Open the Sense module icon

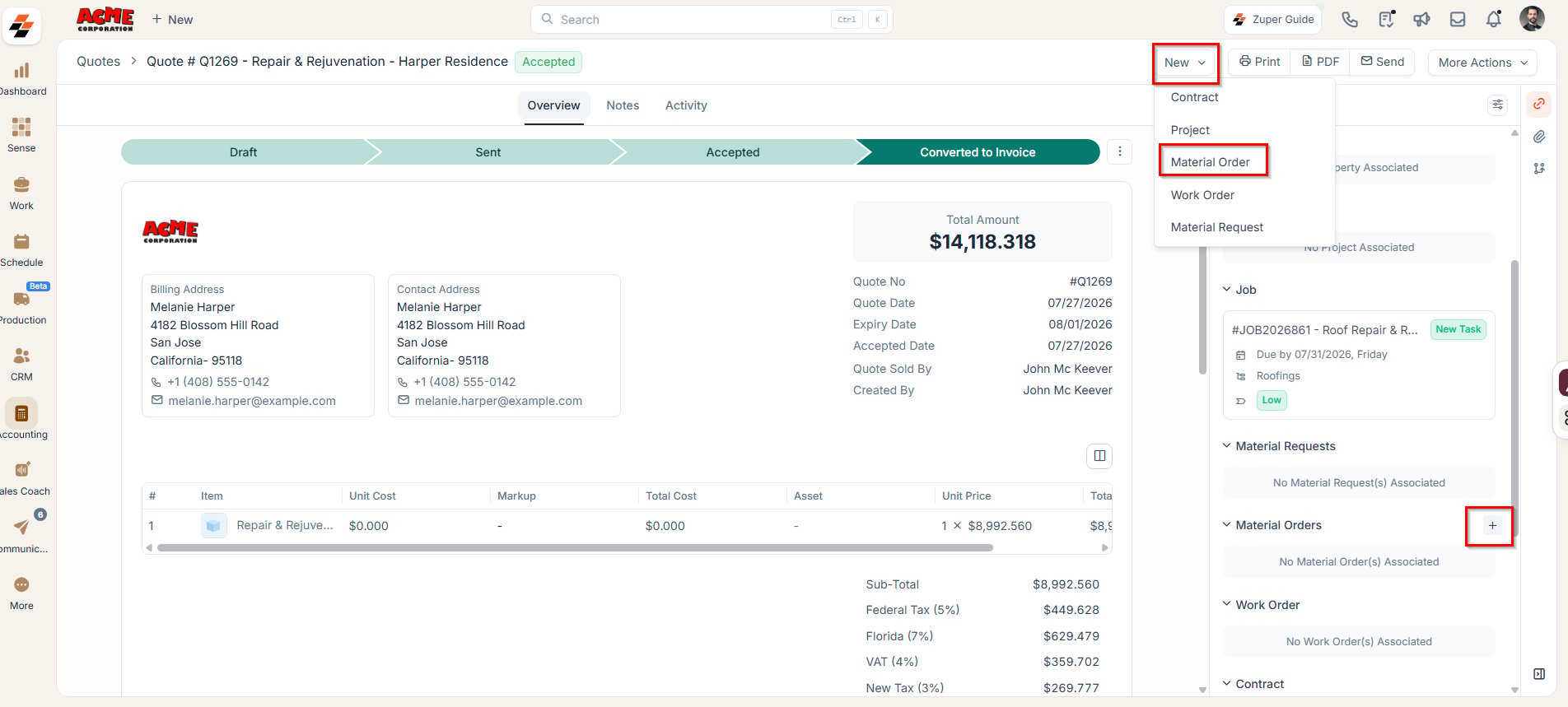click(21, 127)
